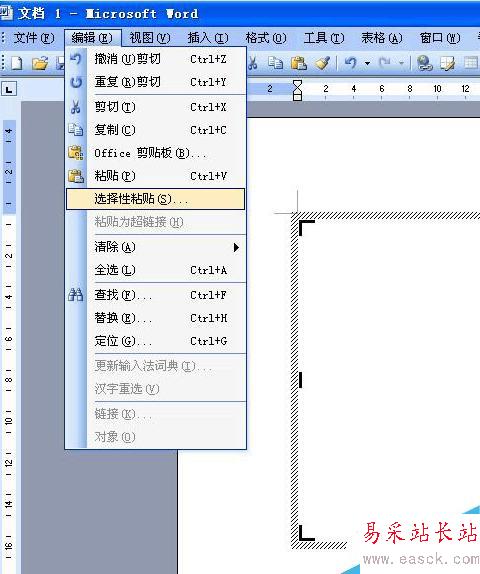Click the toolbar Redo arrow icon
The height and width of the screenshot is (574, 480).
click(x=385, y=63)
